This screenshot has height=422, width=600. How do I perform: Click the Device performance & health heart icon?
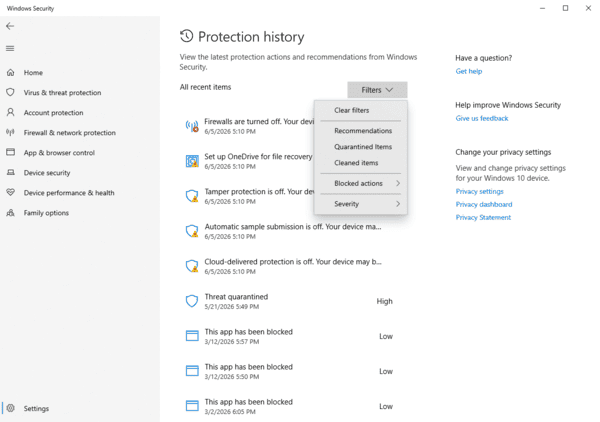tap(11, 192)
